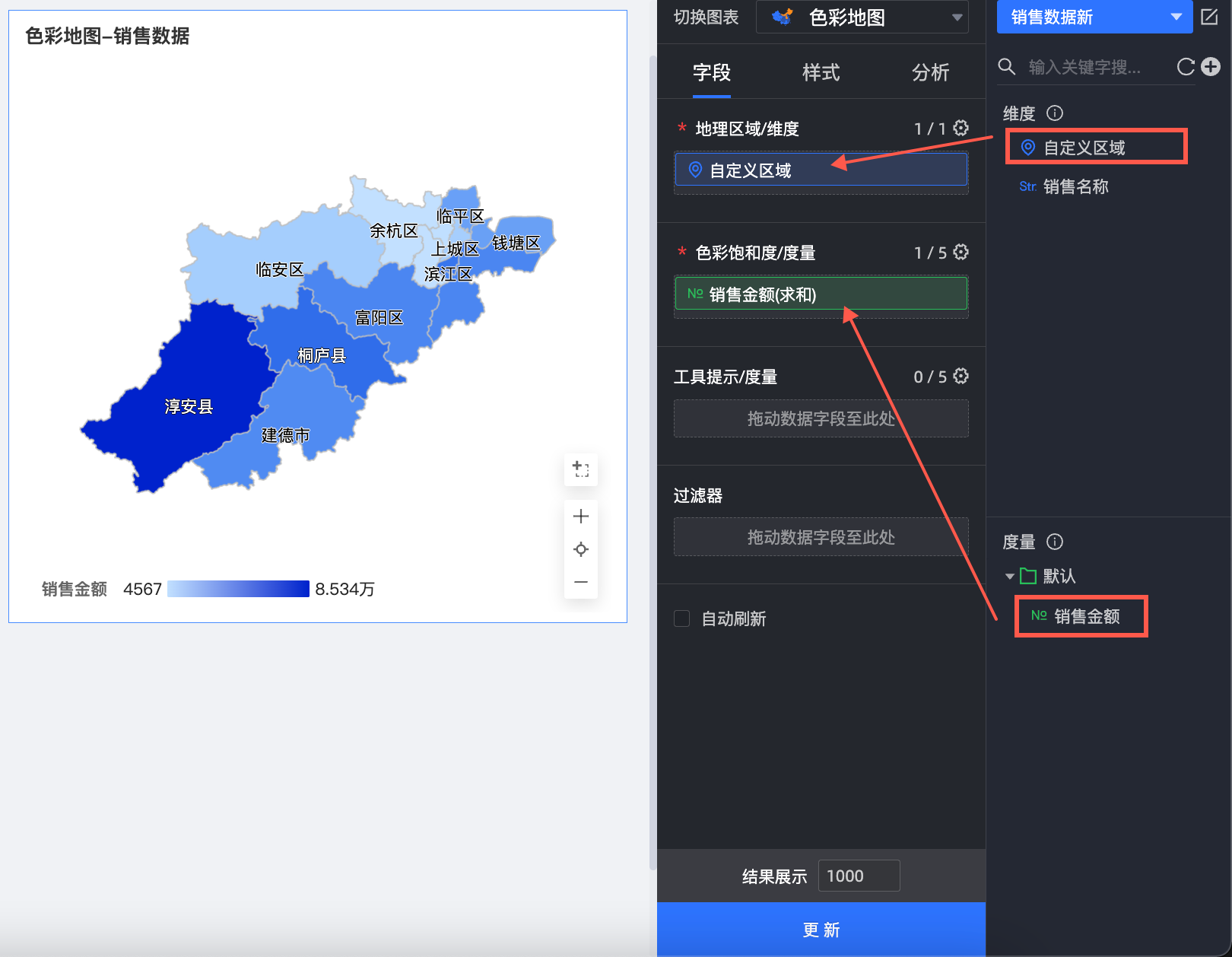Click the 结果展示 number input
1232x957 pixels.
pos(859,876)
